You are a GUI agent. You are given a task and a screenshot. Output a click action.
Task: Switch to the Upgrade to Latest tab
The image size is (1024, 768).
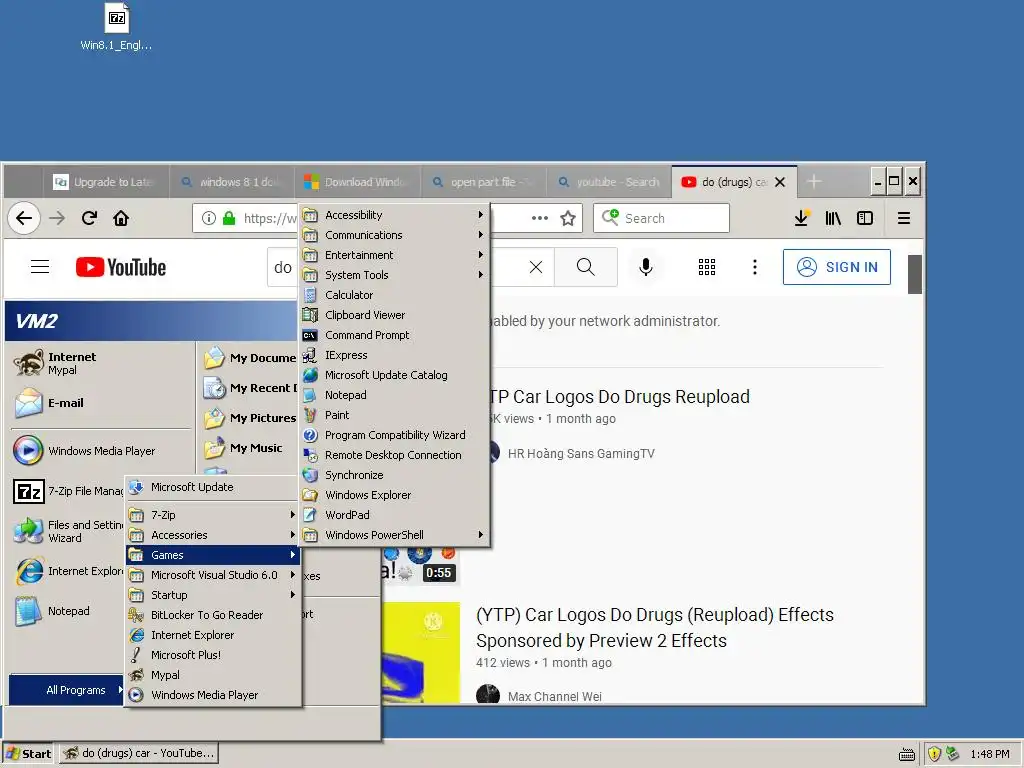(x=105, y=182)
